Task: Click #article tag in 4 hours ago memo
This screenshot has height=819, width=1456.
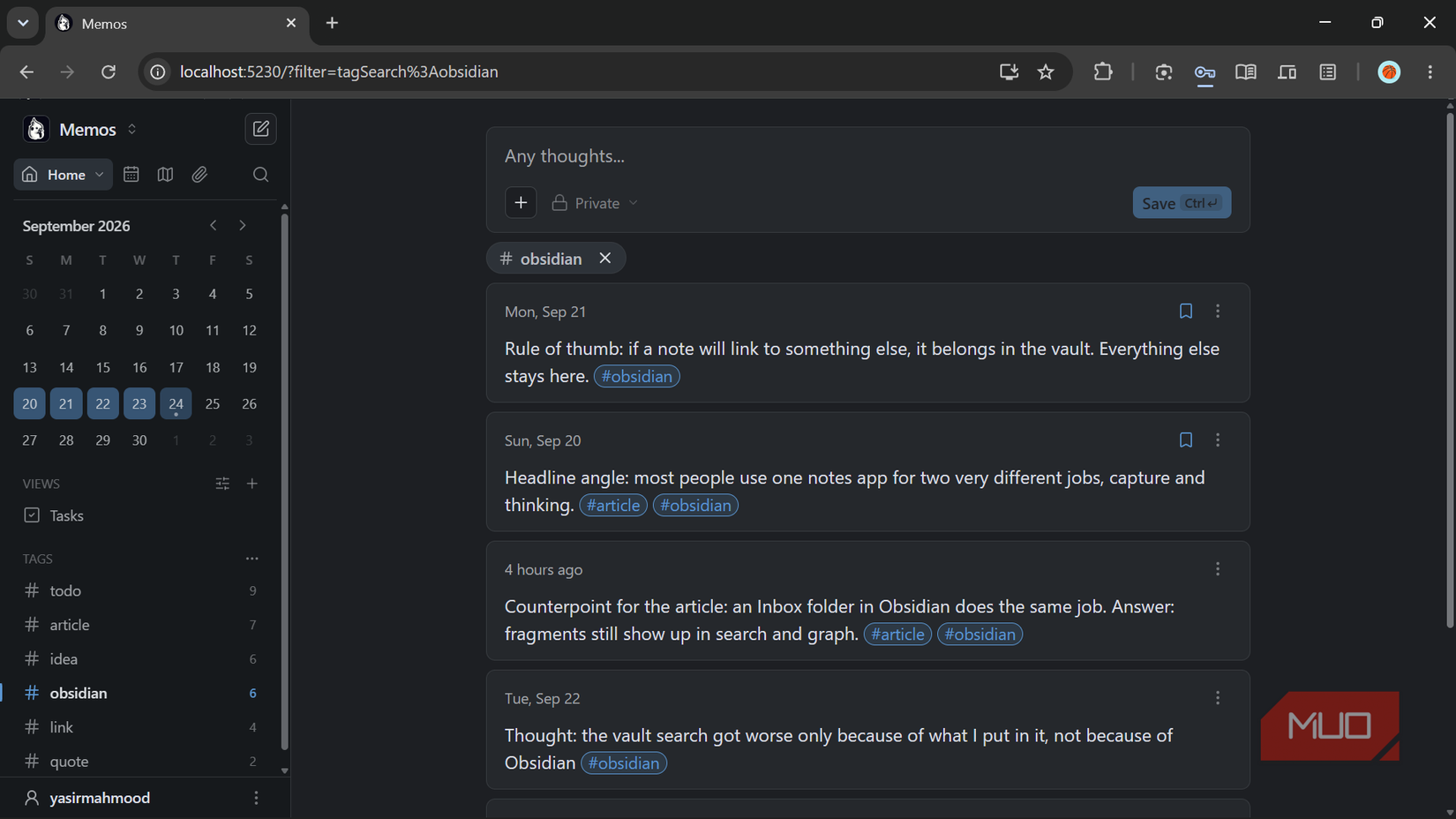Action: [897, 634]
